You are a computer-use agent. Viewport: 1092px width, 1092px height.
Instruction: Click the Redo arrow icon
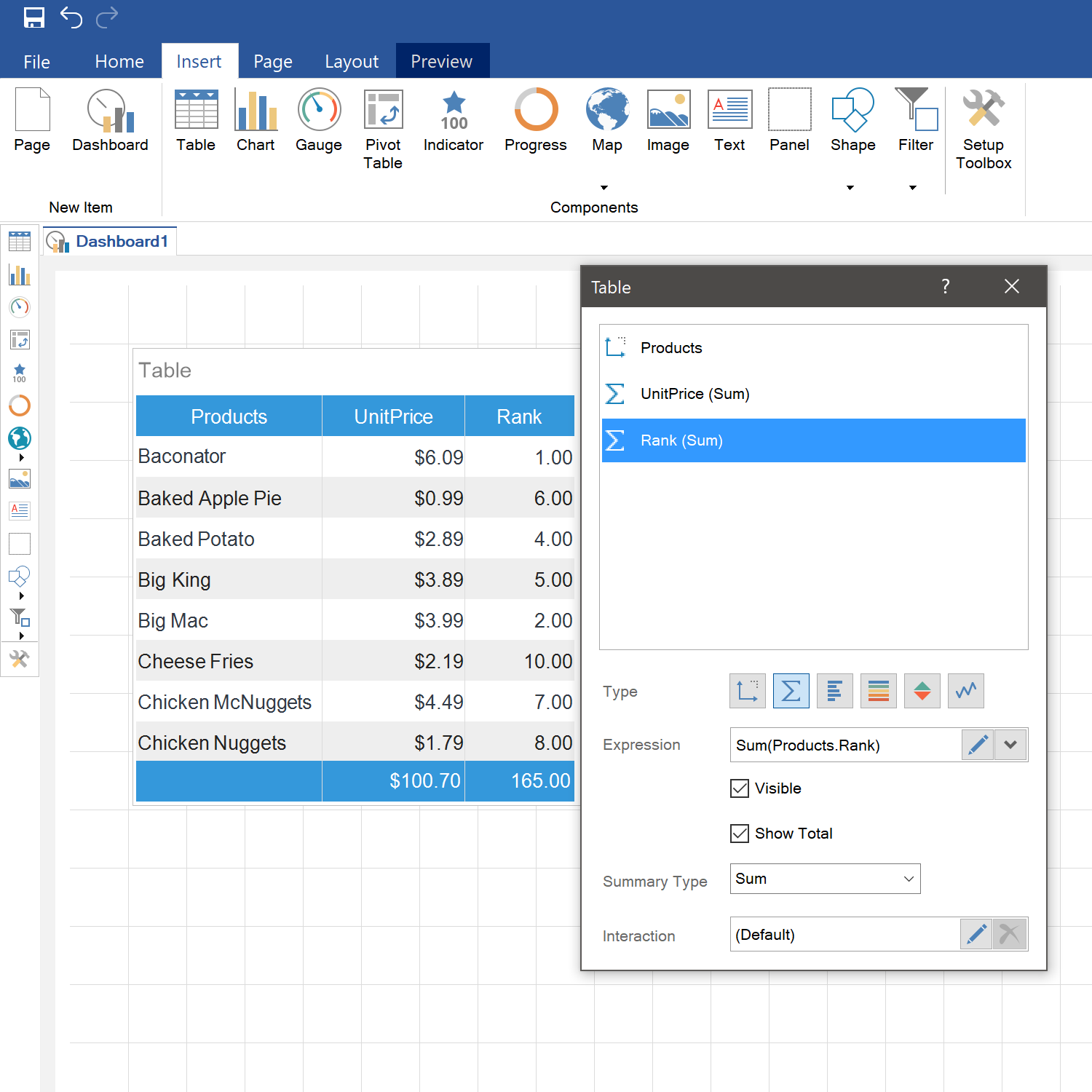(107, 17)
